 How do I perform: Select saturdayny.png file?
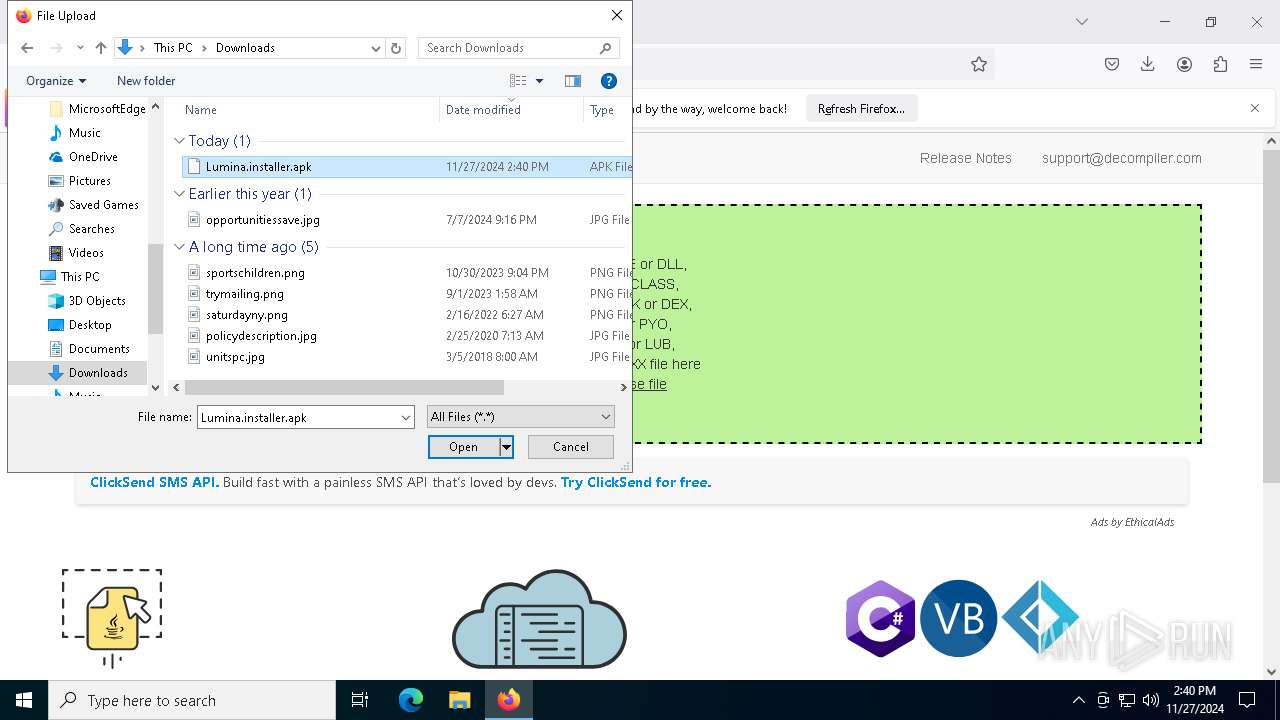click(x=246, y=315)
